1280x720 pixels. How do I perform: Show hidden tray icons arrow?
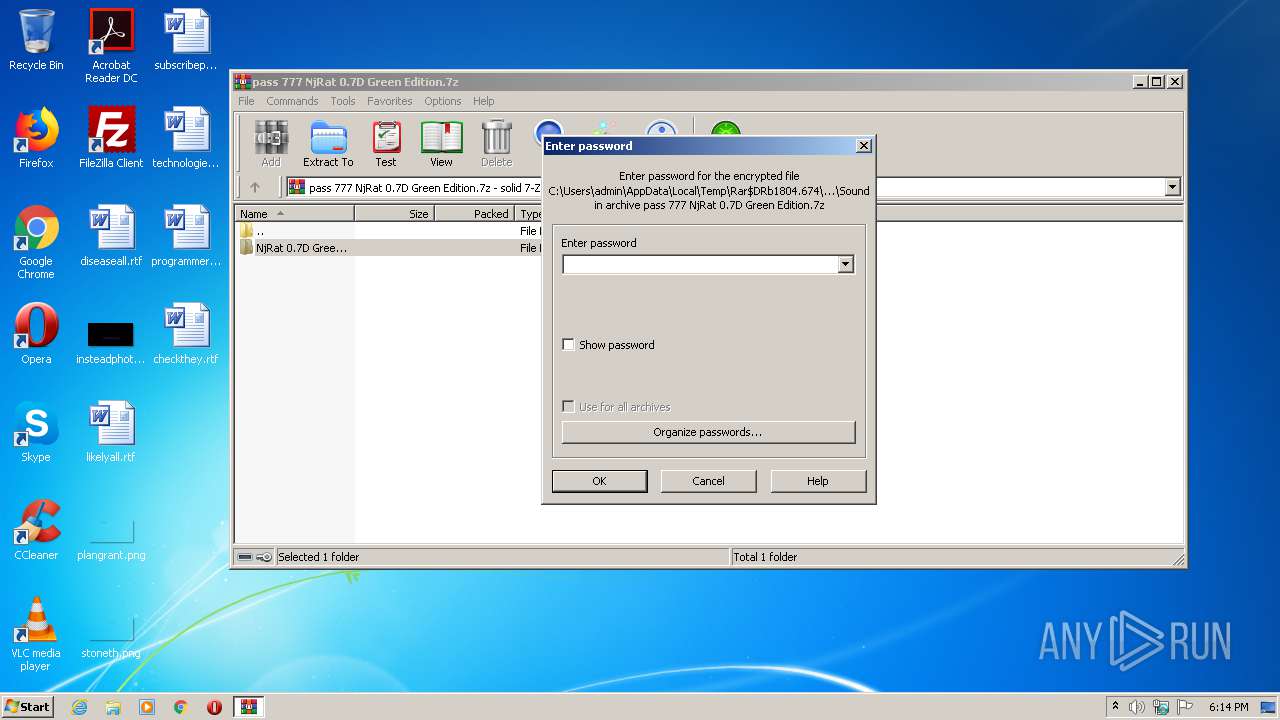point(1115,707)
